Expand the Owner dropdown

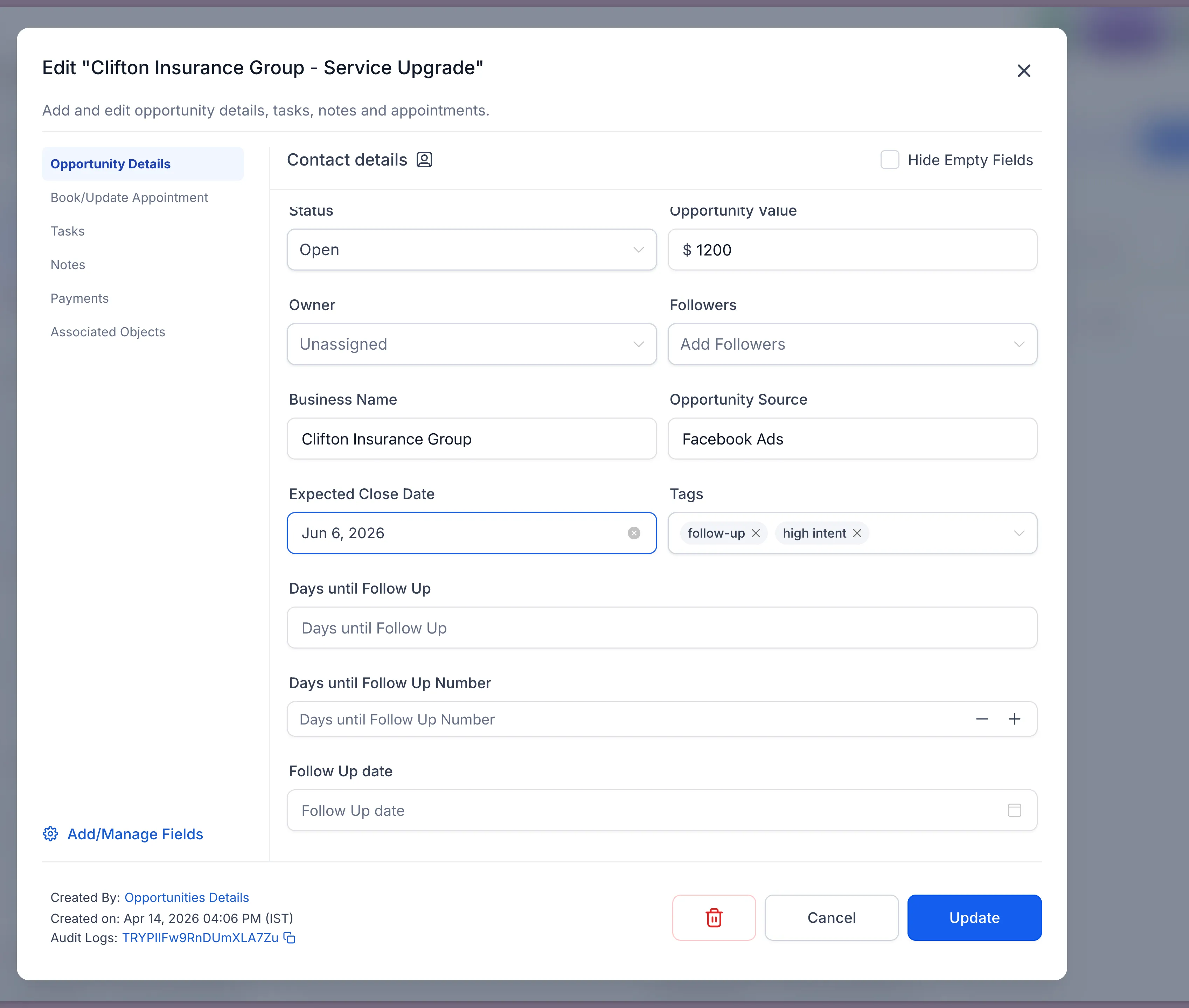(471, 344)
